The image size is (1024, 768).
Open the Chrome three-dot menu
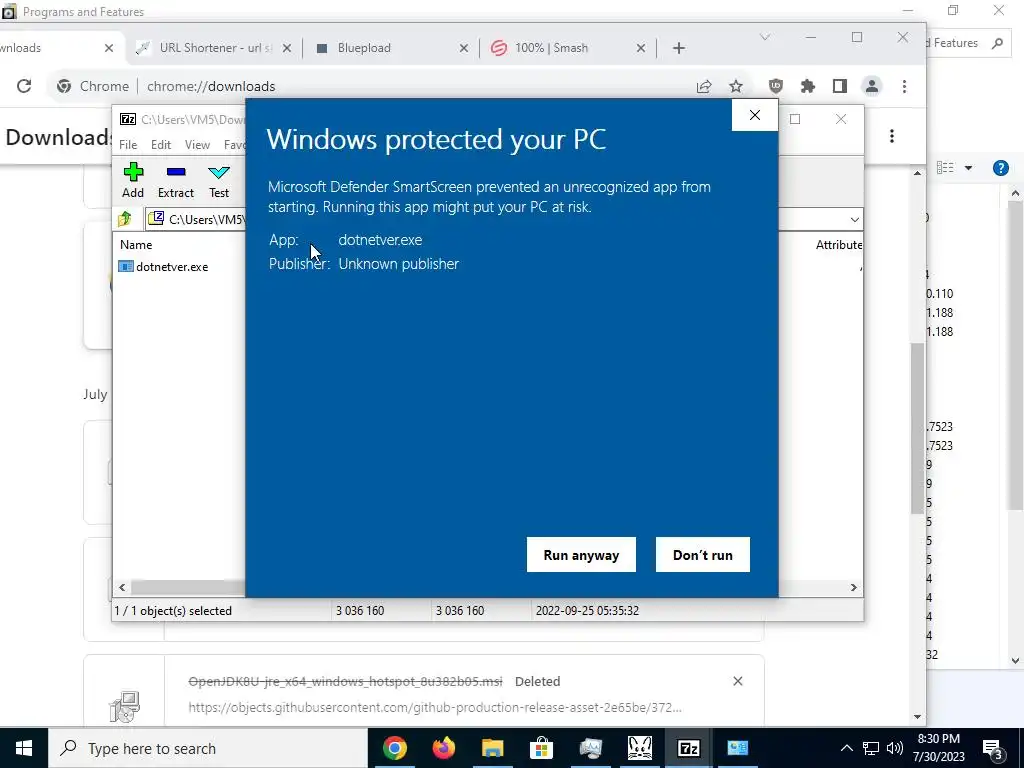click(x=904, y=86)
